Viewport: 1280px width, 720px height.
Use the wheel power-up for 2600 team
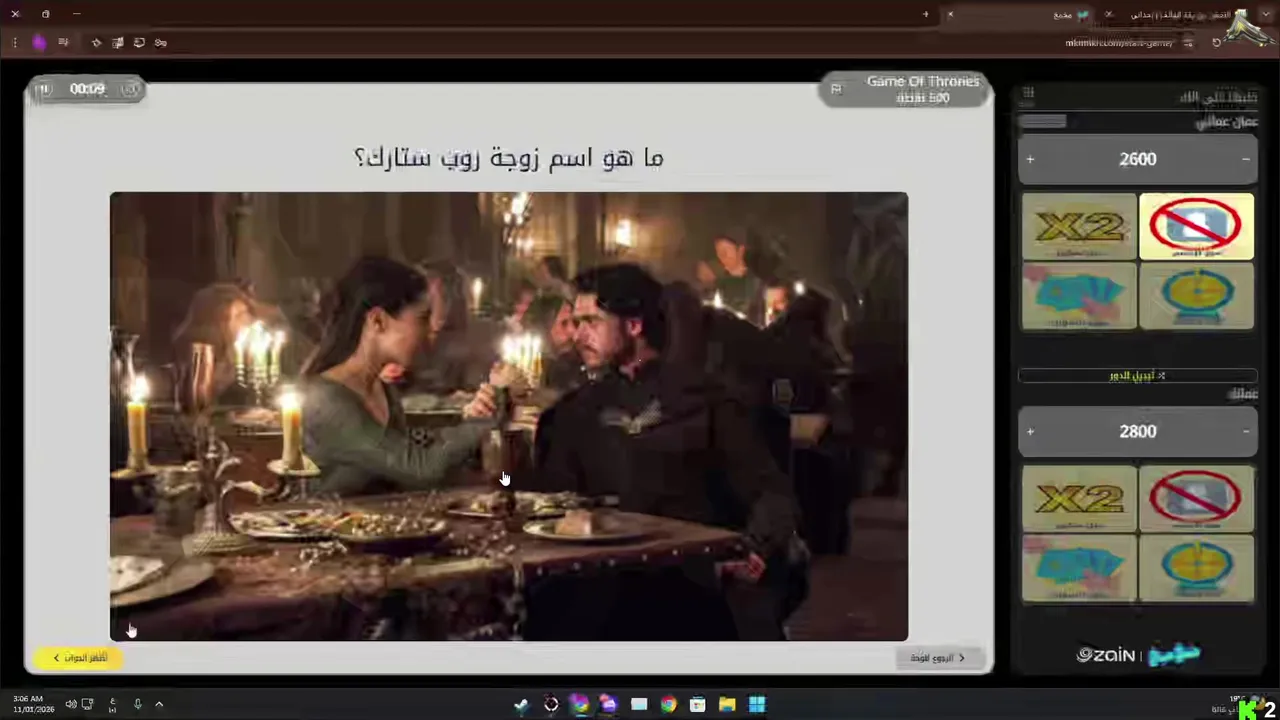(1196, 296)
